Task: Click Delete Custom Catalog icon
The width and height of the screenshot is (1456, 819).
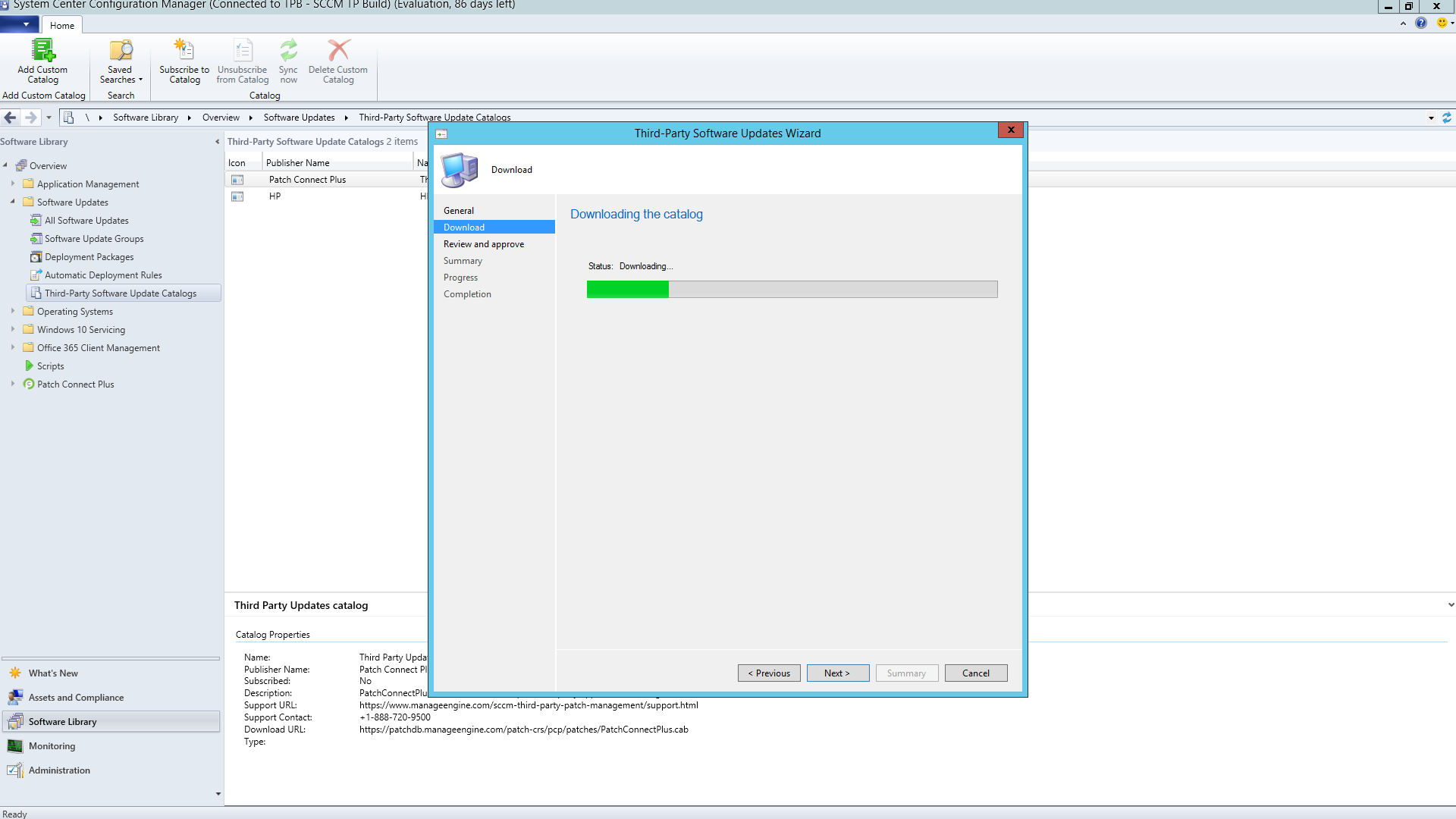Action: tap(338, 51)
